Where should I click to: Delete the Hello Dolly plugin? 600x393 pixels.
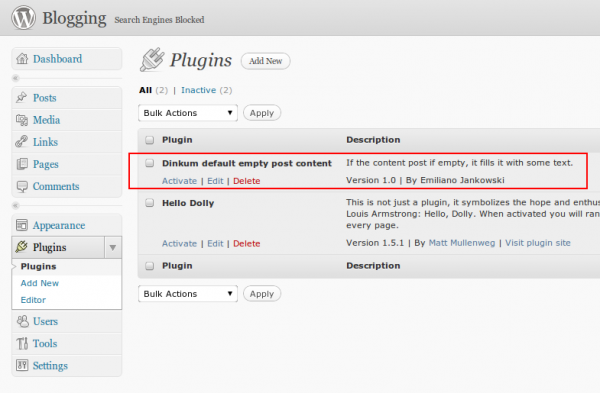(246, 244)
